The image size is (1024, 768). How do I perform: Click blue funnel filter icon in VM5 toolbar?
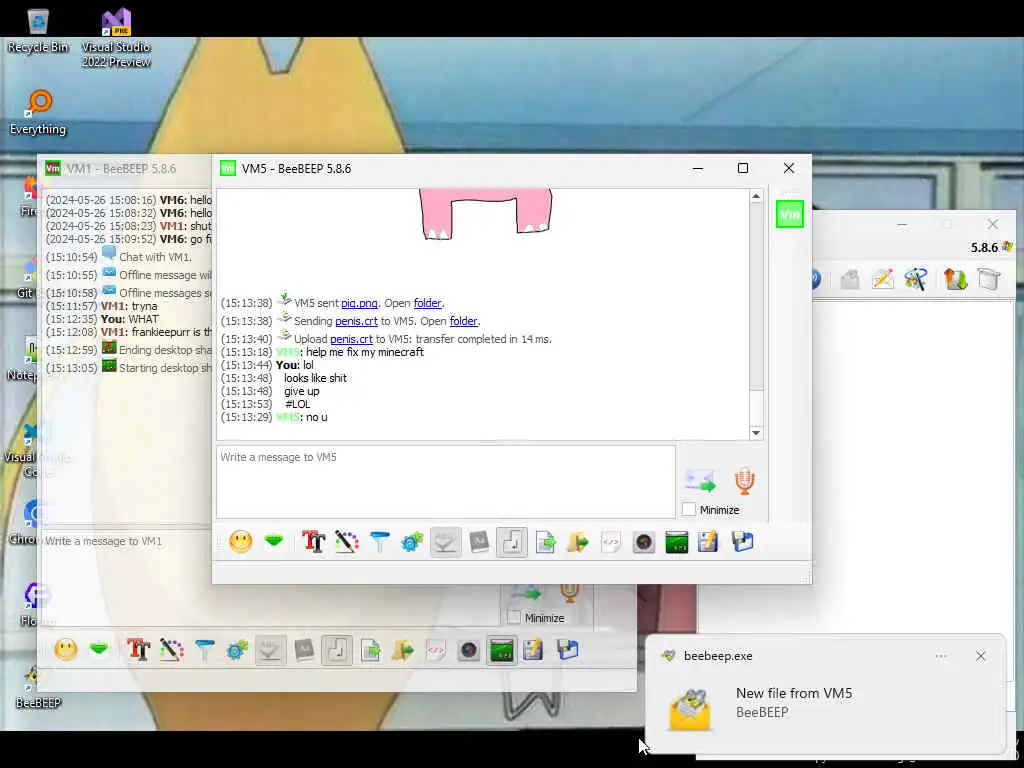tap(379, 541)
